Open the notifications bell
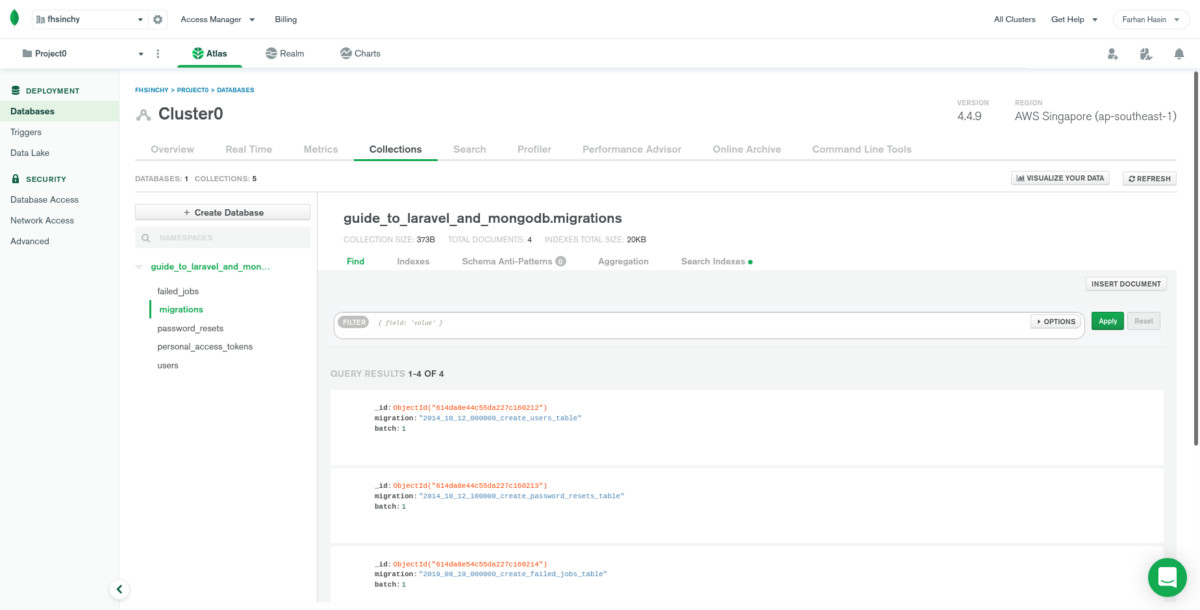The image size is (1200, 610). [1179, 54]
